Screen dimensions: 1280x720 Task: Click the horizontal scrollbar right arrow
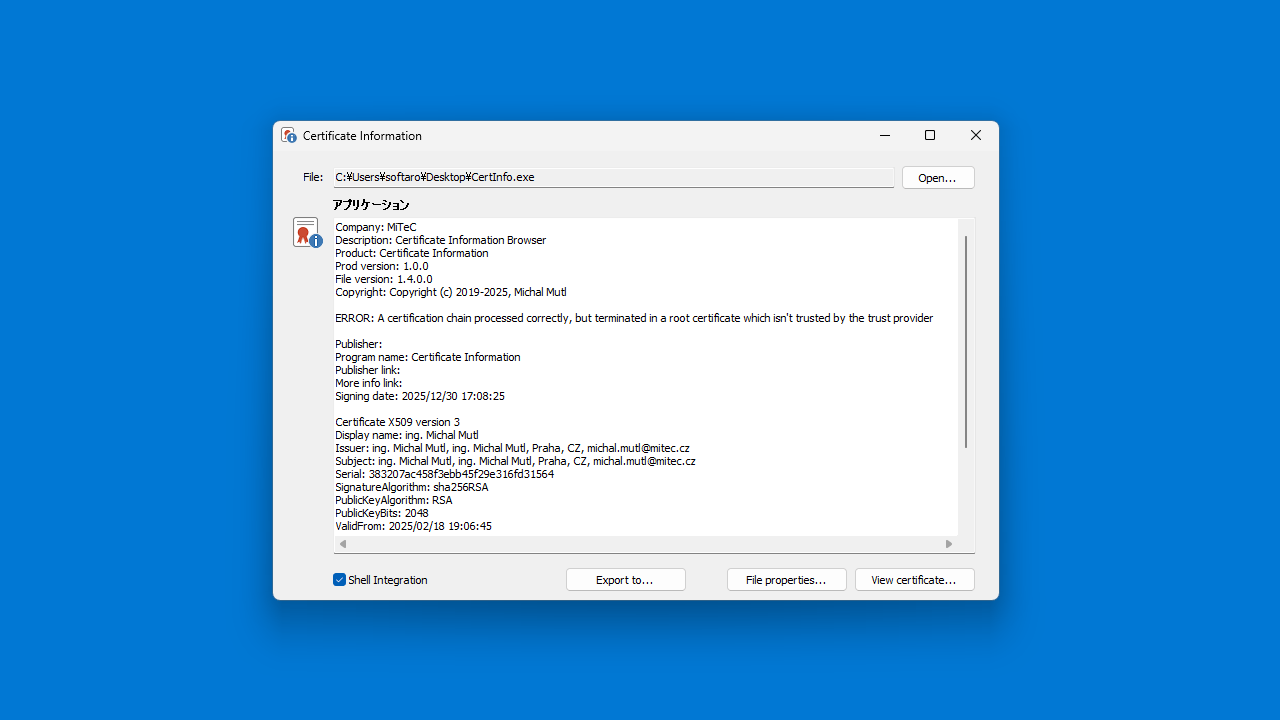click(x=948, y=543)
